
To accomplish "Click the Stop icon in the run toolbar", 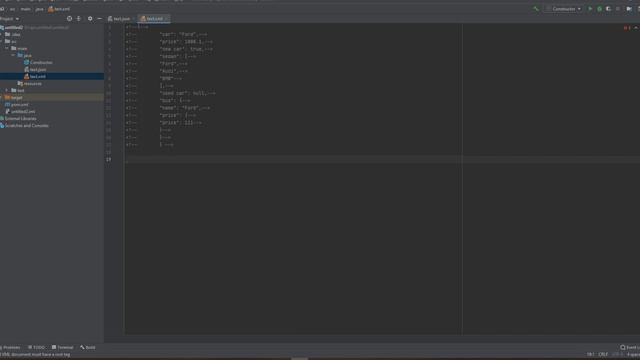I will 618,9.
